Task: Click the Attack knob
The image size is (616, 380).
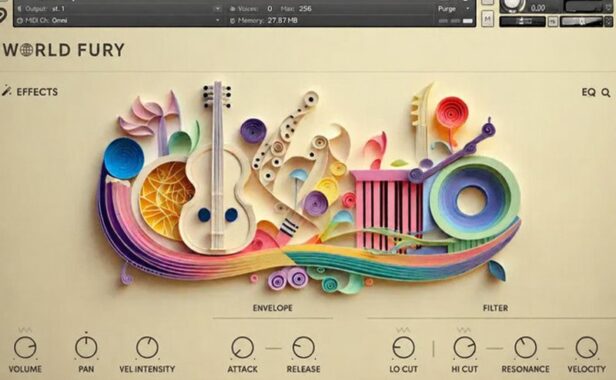Action: [242, 347]
